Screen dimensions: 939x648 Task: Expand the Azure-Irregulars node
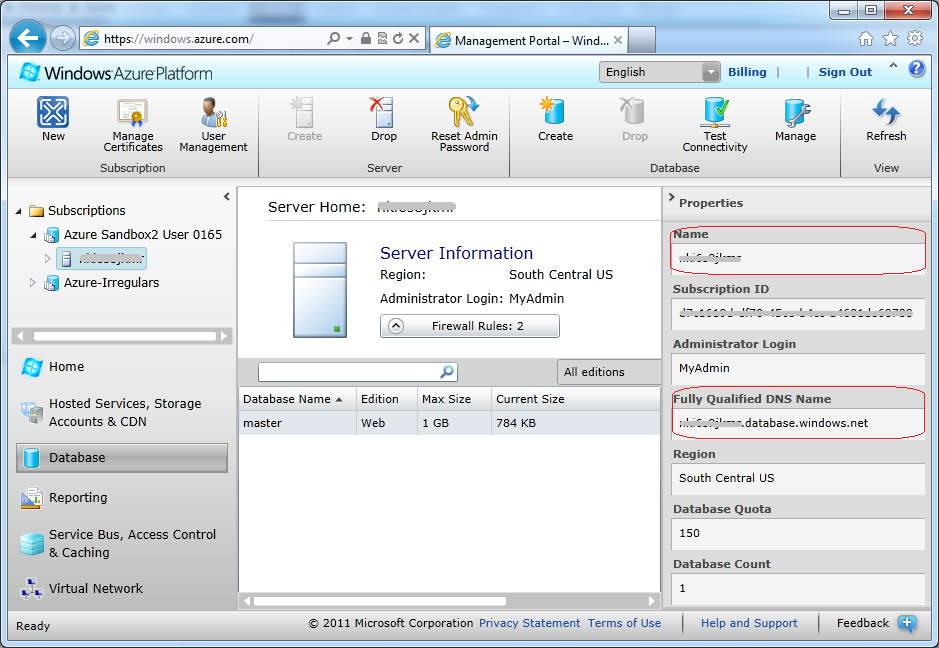(x=32, y=283)
